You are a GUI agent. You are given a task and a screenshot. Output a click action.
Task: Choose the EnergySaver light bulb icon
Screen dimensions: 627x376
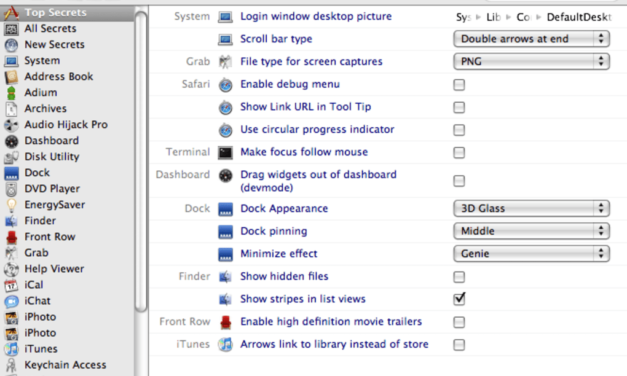(11, 205)
